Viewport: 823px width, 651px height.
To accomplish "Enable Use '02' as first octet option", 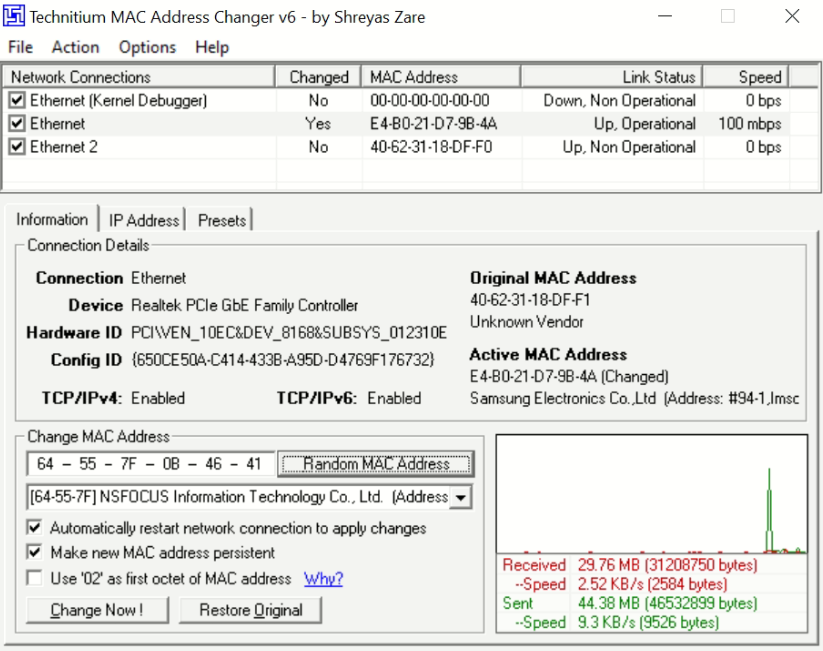I will [x=35, y=578].
